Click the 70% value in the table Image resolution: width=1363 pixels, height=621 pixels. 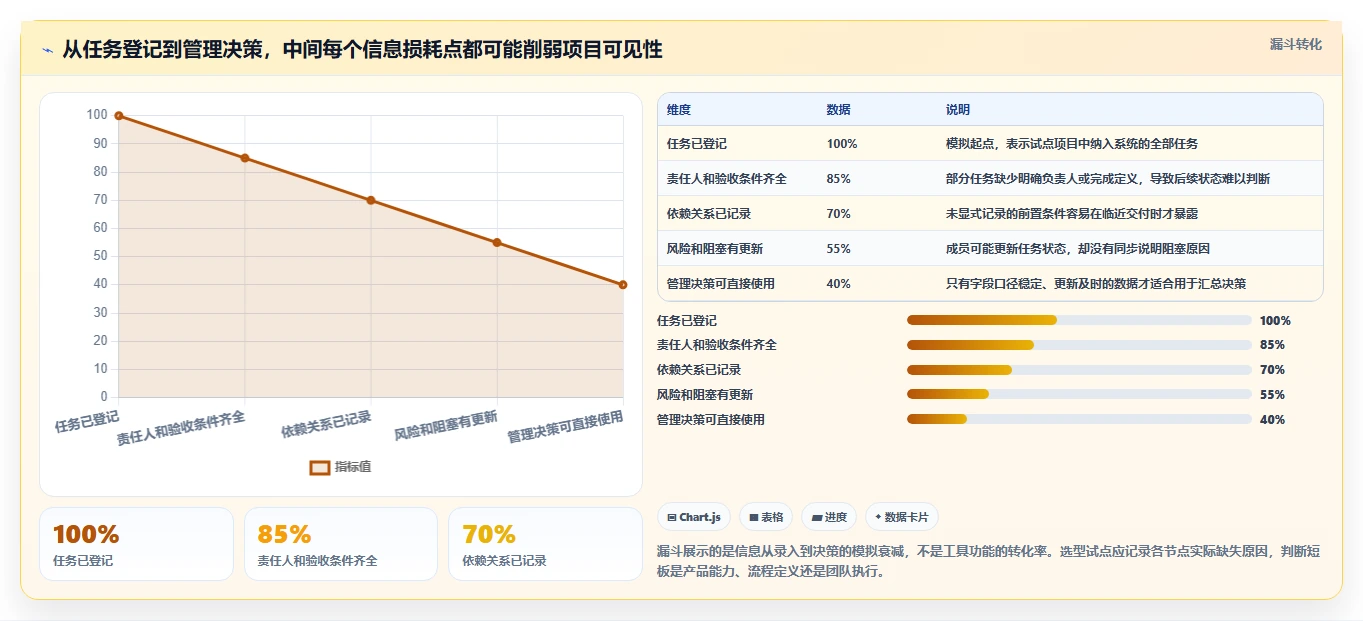pyautogui.click(x=839, y=214)
